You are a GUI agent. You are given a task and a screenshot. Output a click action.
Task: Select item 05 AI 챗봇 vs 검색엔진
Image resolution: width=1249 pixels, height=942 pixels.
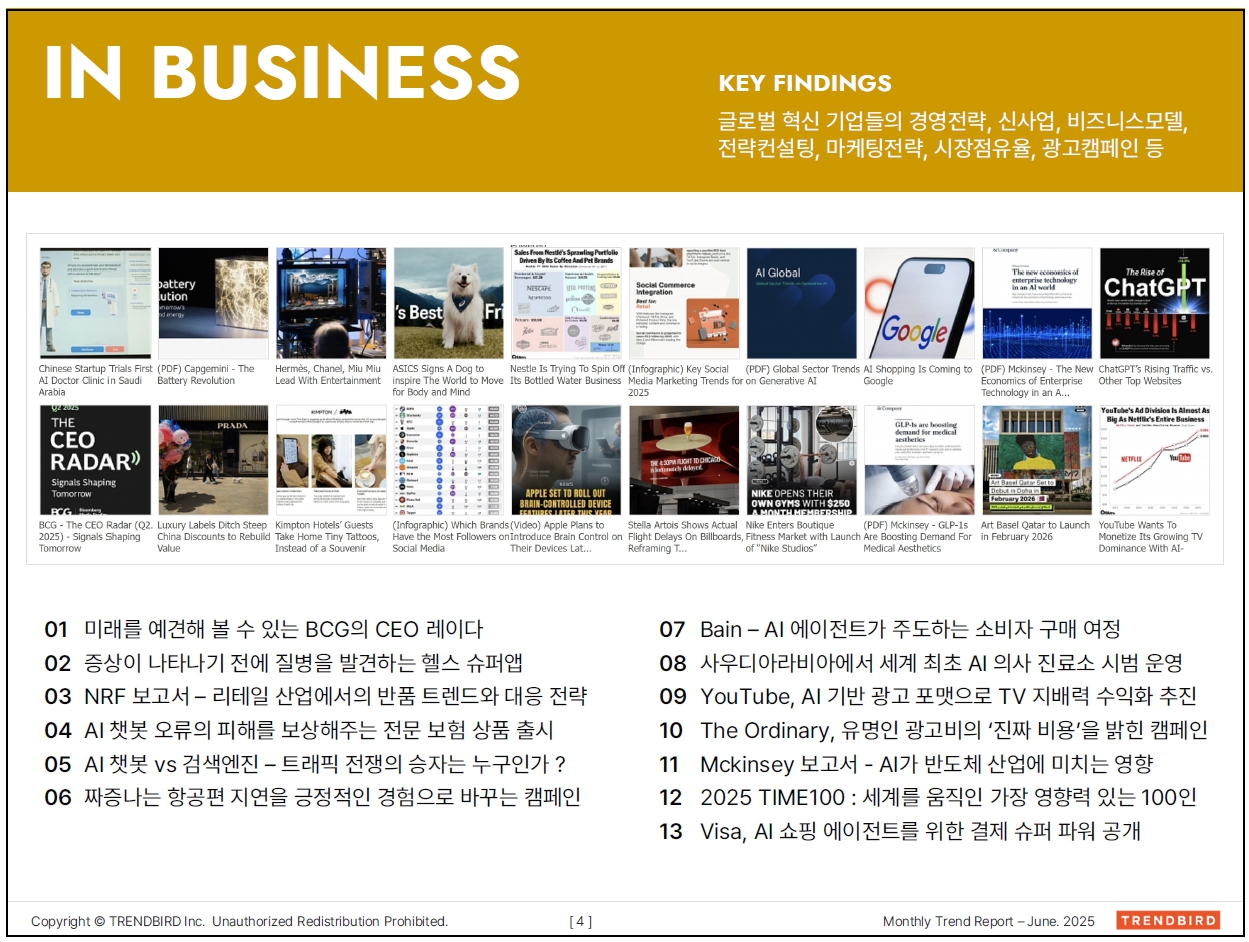[305, 764]
